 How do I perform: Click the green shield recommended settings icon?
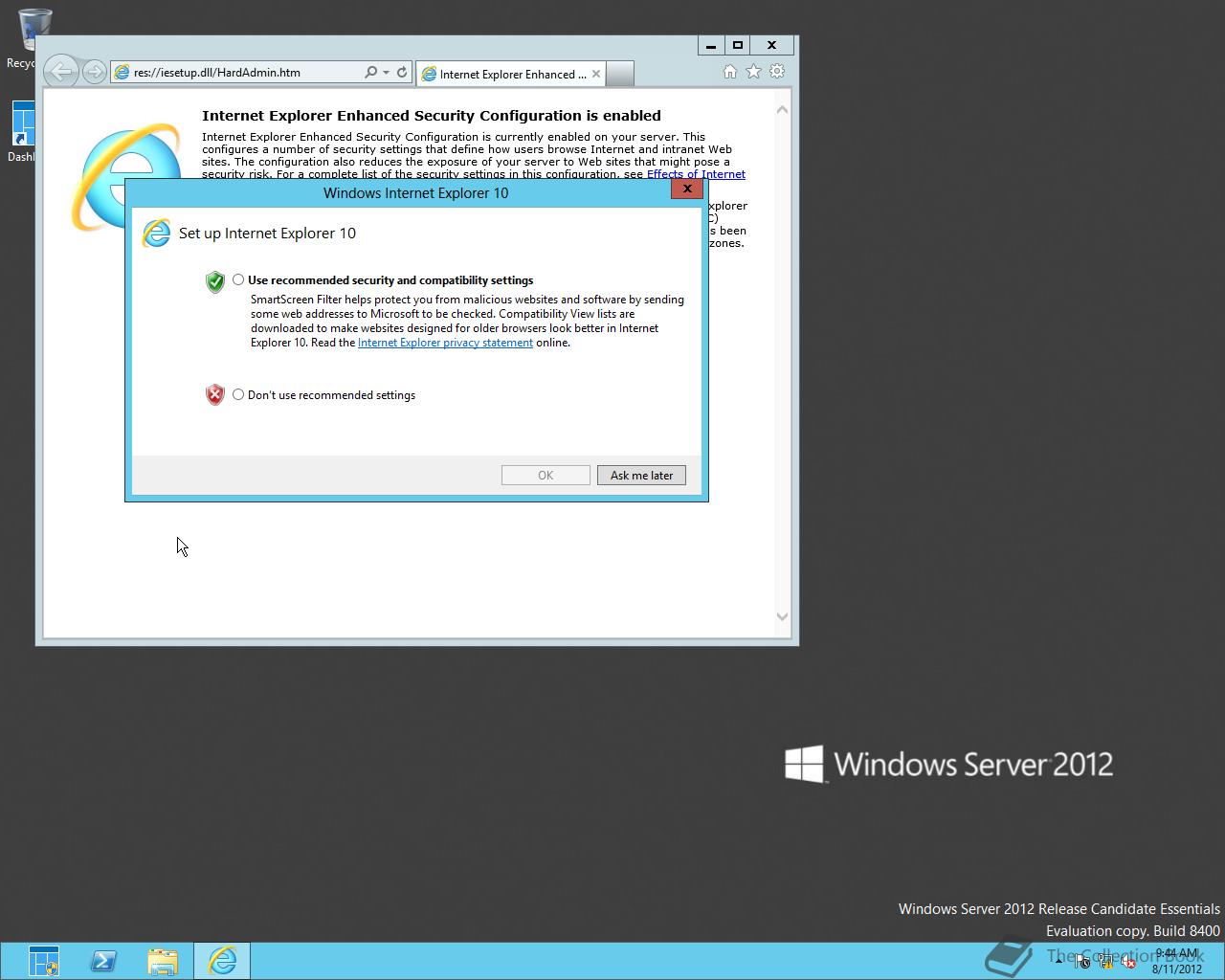click(215, 281)
